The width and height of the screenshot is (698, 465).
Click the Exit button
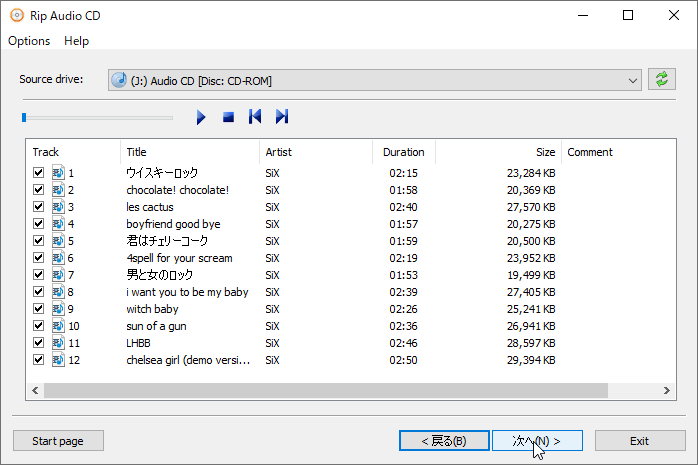click(x=640, y=441)
